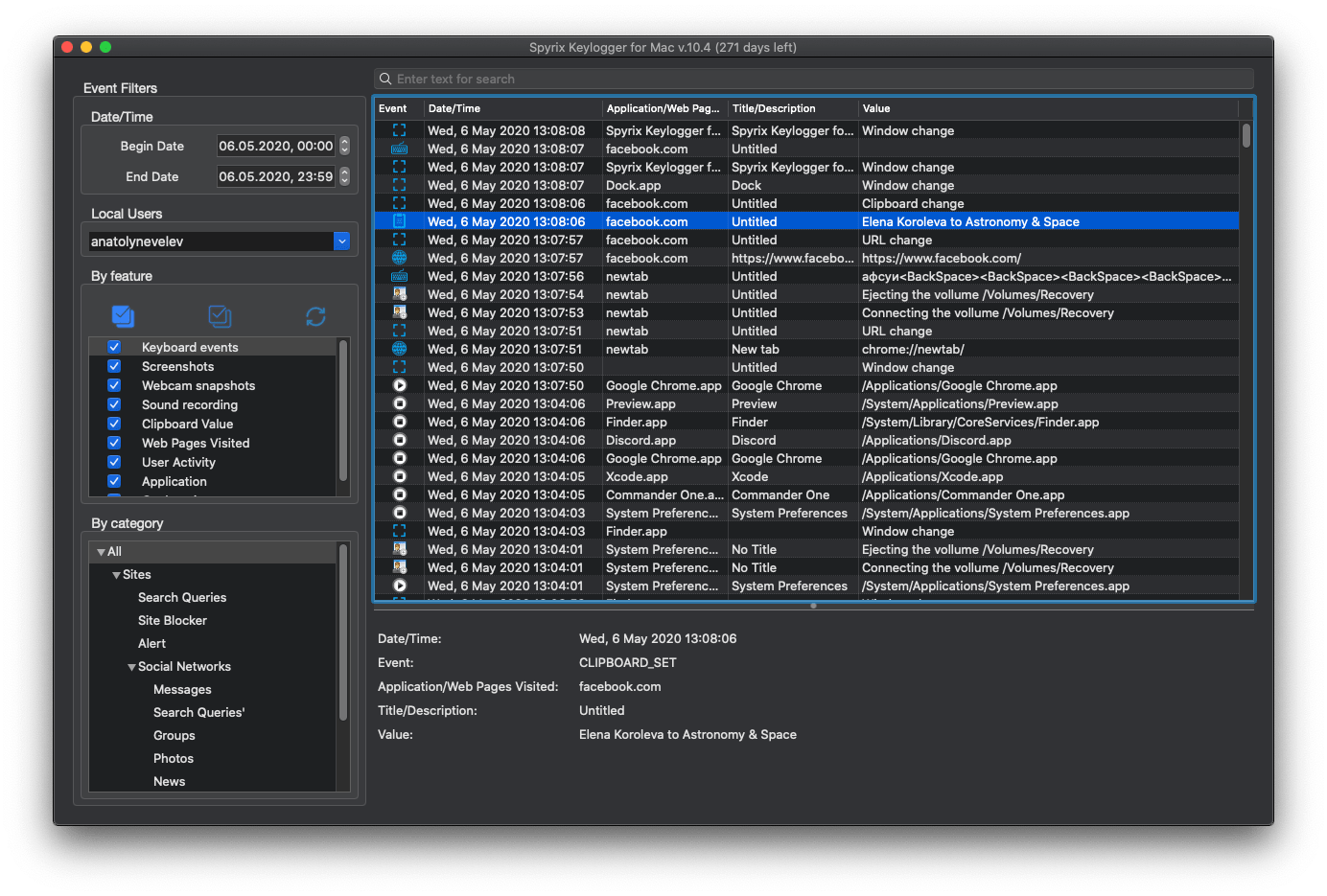This screenshot has height=896, width=1327.
Task: Click the icon on the 13:07:53 Connecting volume row
Action: (400, 312)
